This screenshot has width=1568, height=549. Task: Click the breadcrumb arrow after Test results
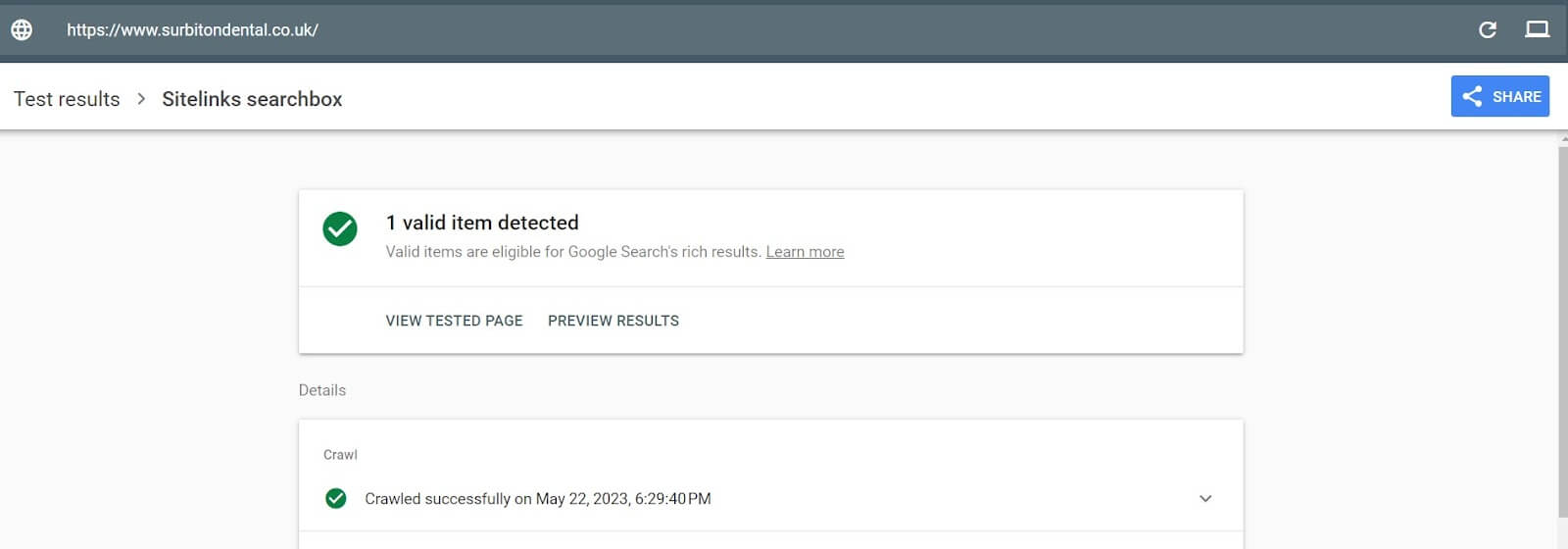click(x=141, y=99)
